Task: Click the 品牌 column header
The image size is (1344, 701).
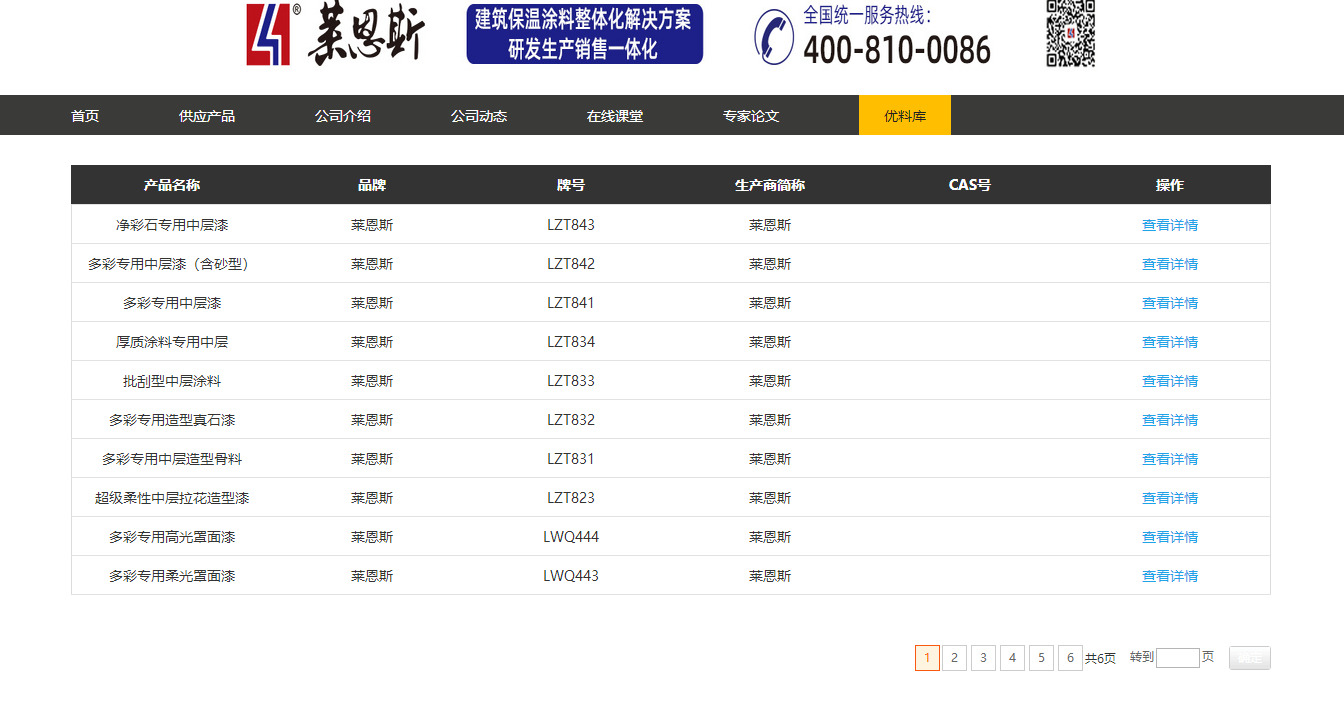Action: click(x=372, y=185)
